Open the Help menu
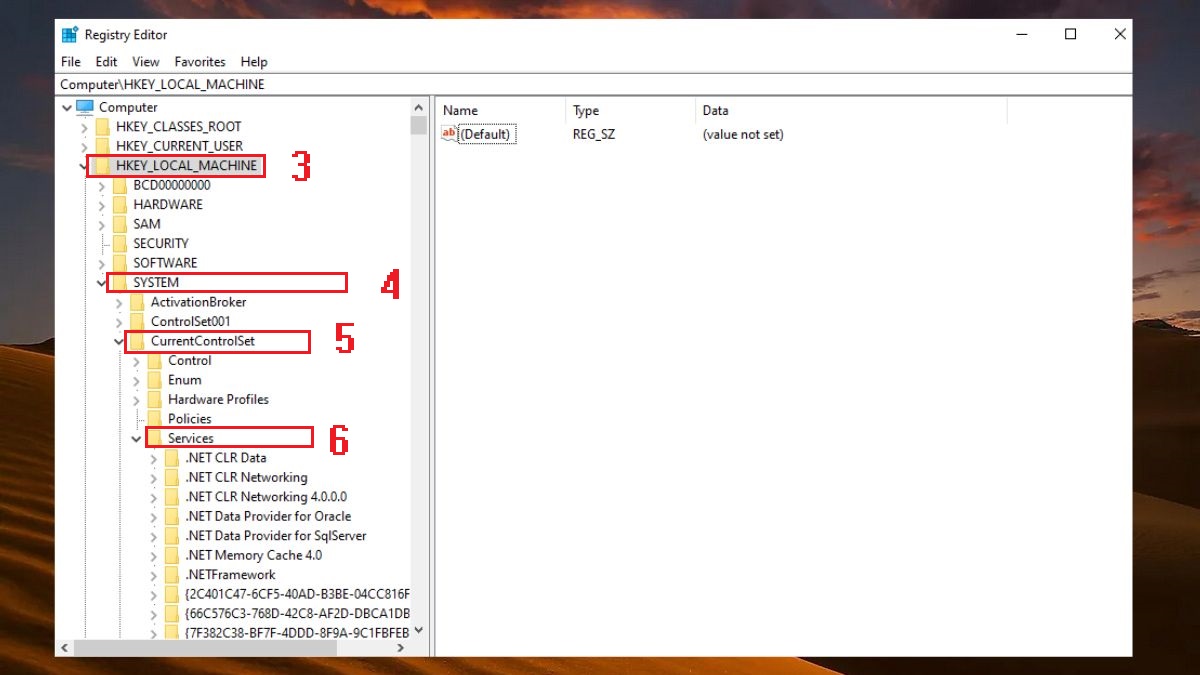This screenshot has height=675, width=1200. 254,62
